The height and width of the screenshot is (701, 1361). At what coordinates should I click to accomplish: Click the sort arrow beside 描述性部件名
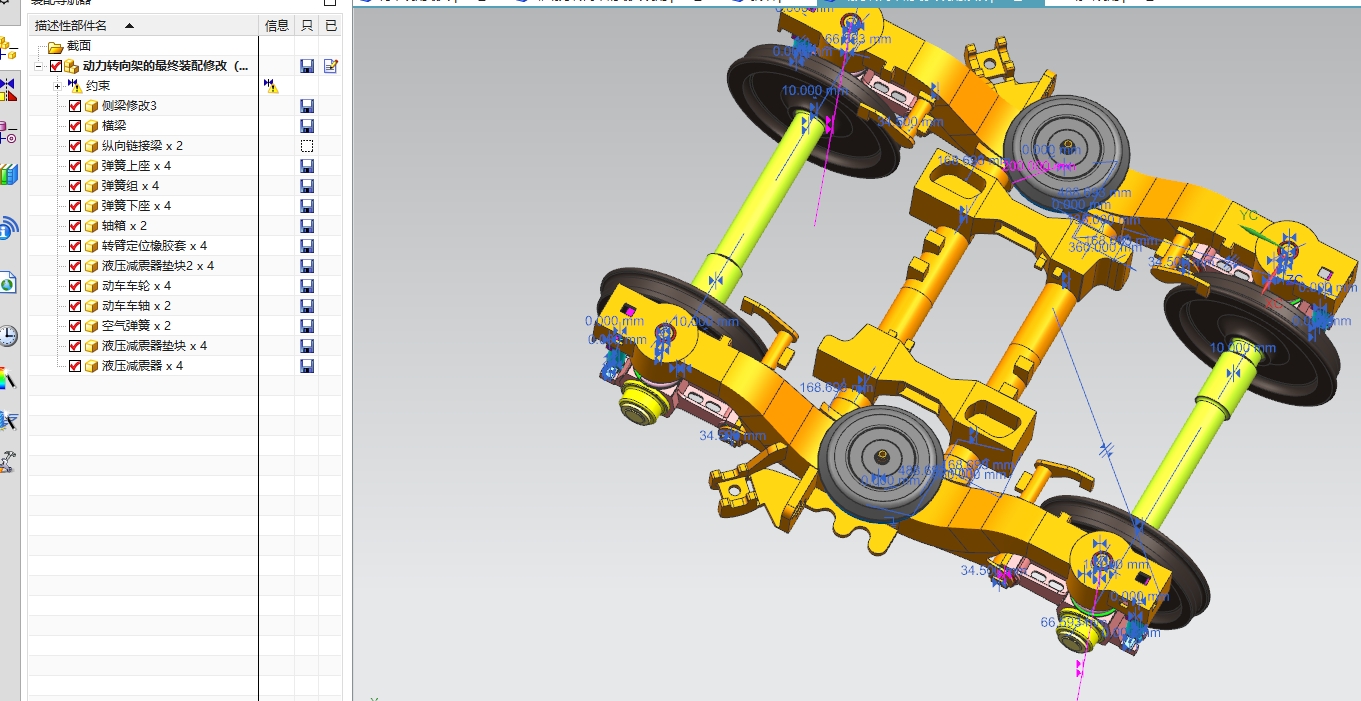(129, 25)
